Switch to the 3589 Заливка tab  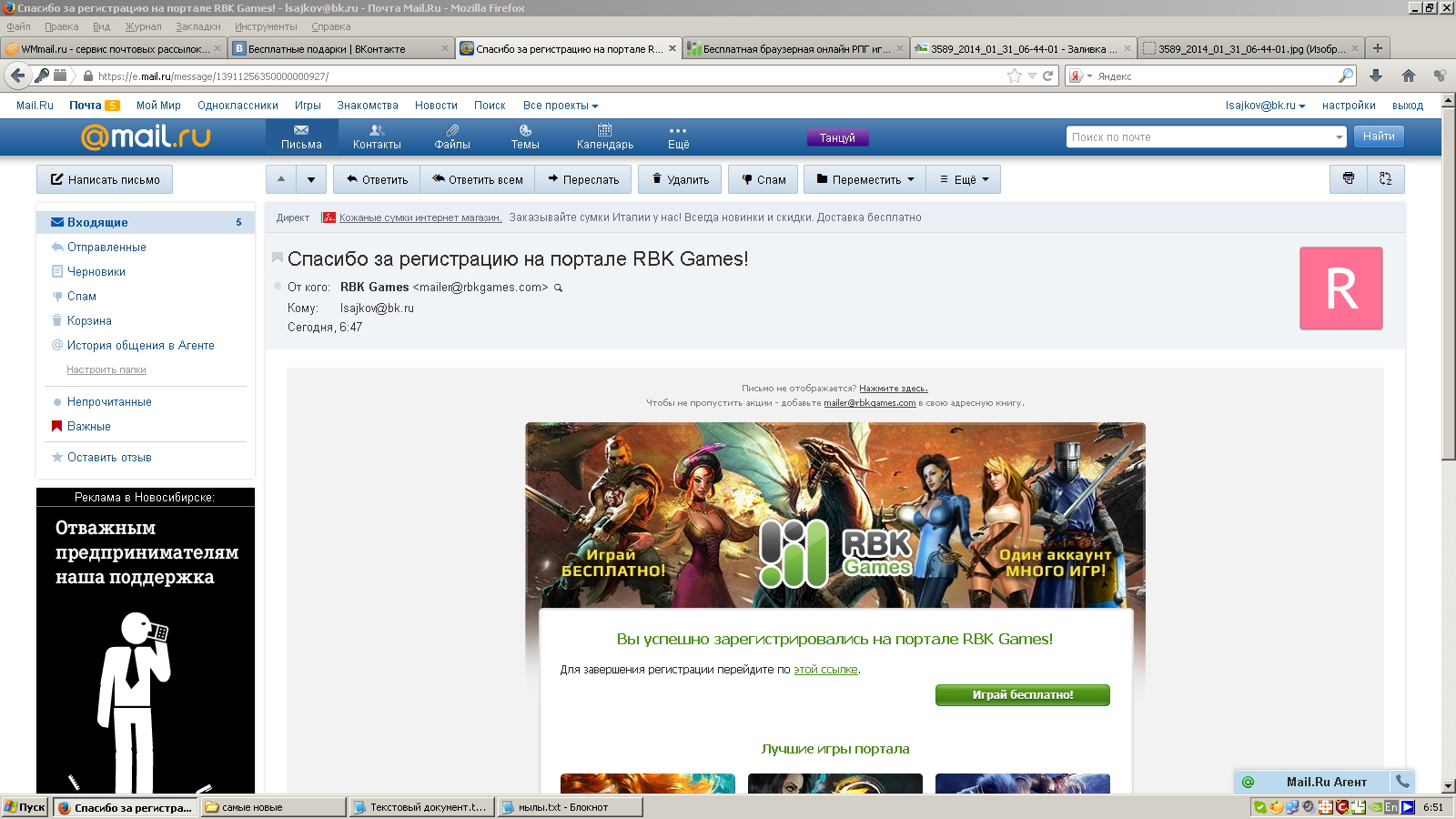[x=1024, y=49]
